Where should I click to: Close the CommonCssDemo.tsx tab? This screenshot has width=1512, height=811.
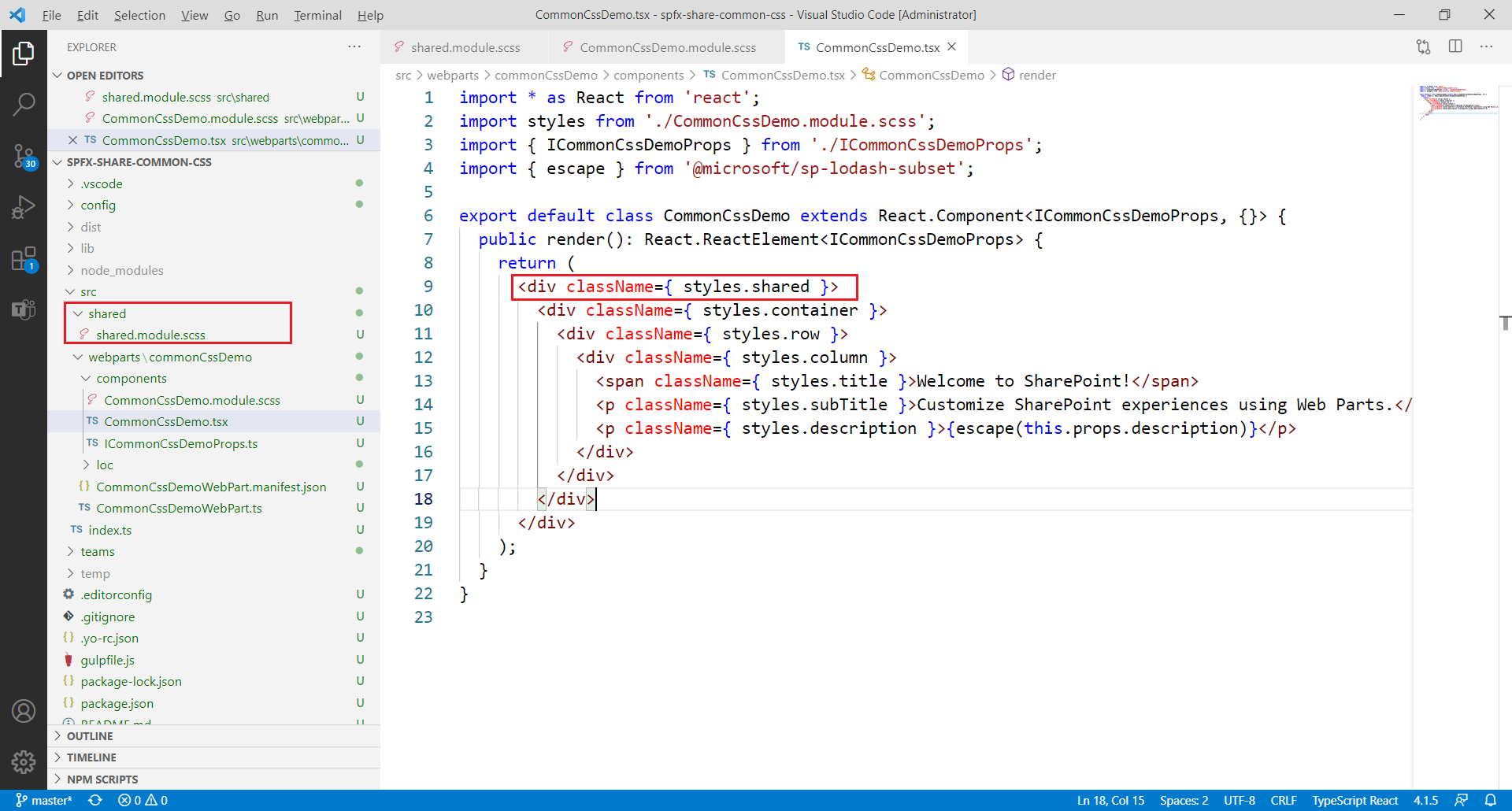click(x=952, y=47)
